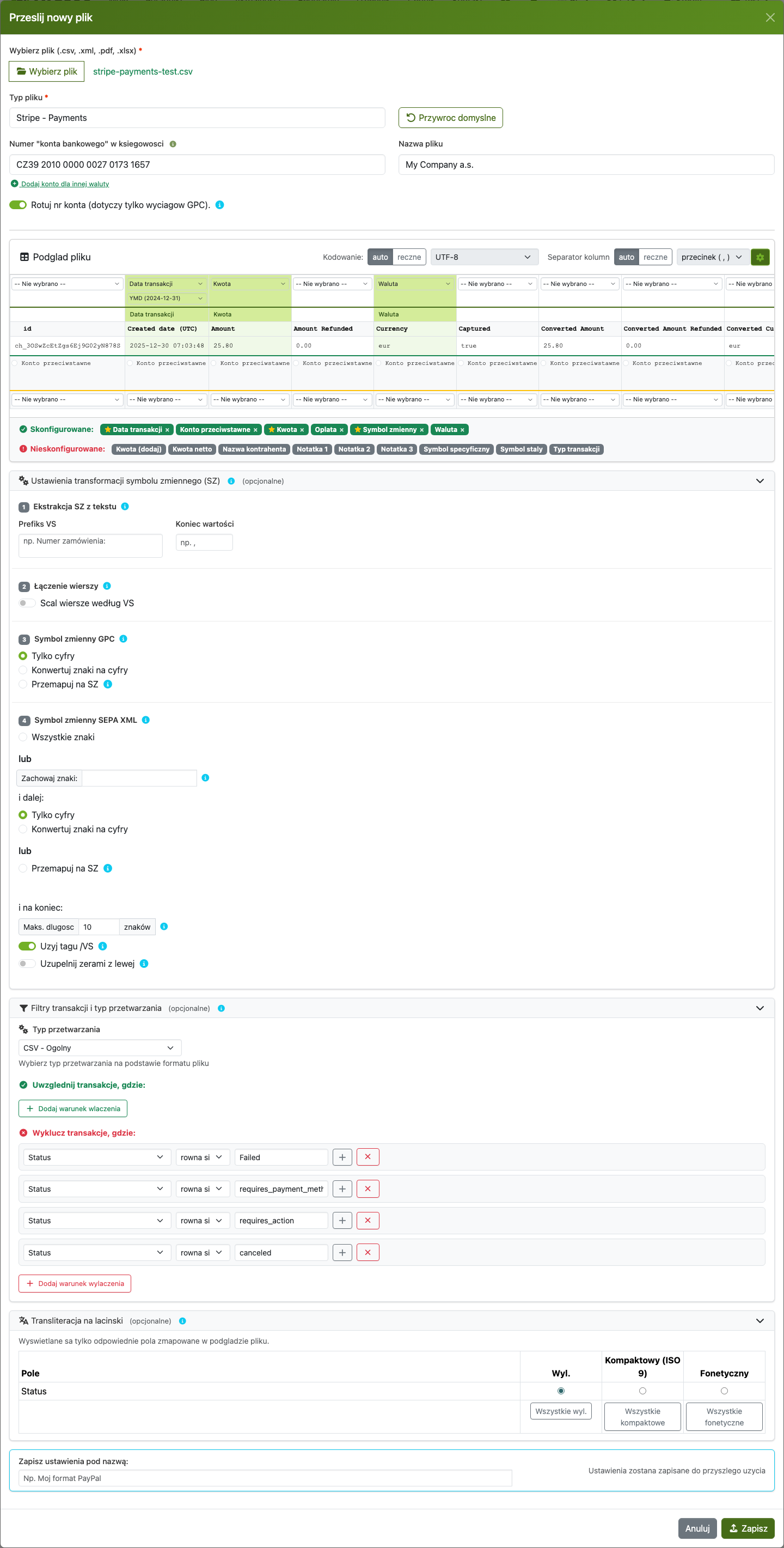Image resolution: width=784 pixels, height=1548 pixels.
Task: Select Przemapuj na SZ under Symbol zmienny GPC
Action: (x=23, y=685)
